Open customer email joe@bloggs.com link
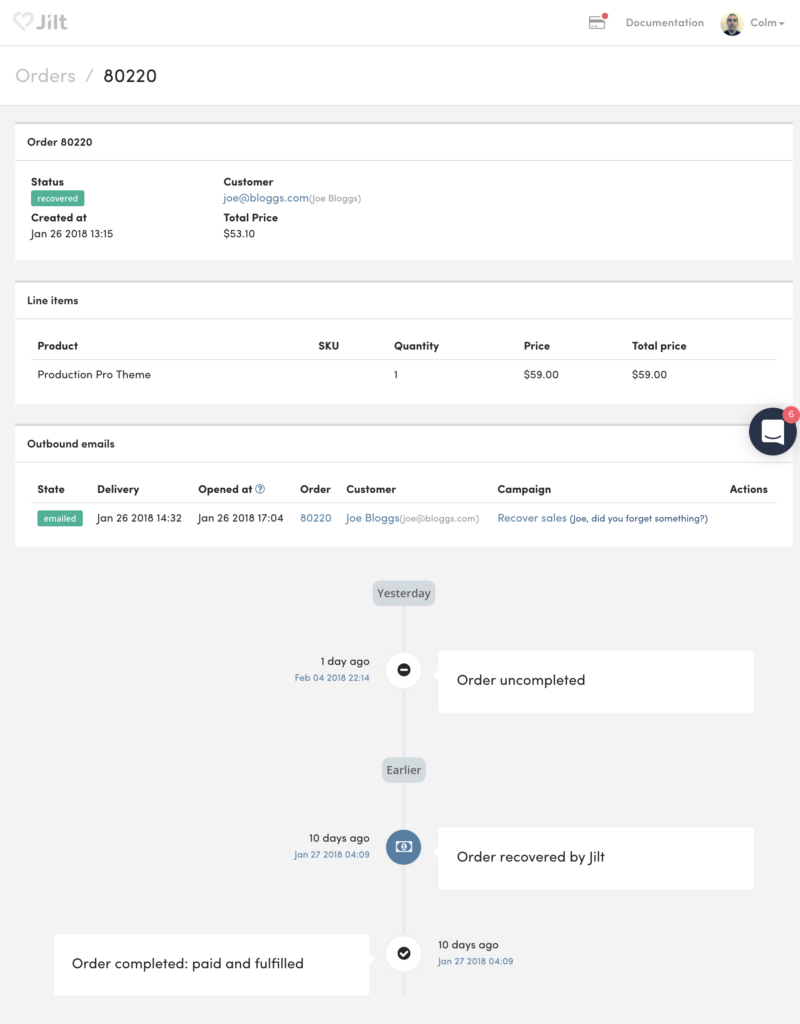Screen dimensions: 800x1024 click(x=266, y=198)
